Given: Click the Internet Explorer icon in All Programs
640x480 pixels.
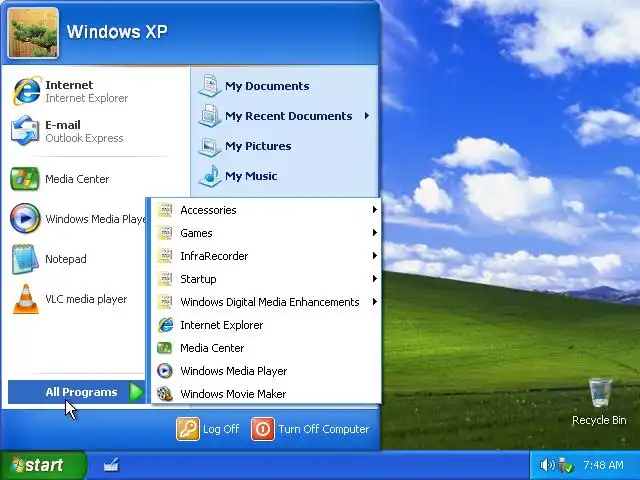Looking at the screenshot, I should [x=165, y=325].
